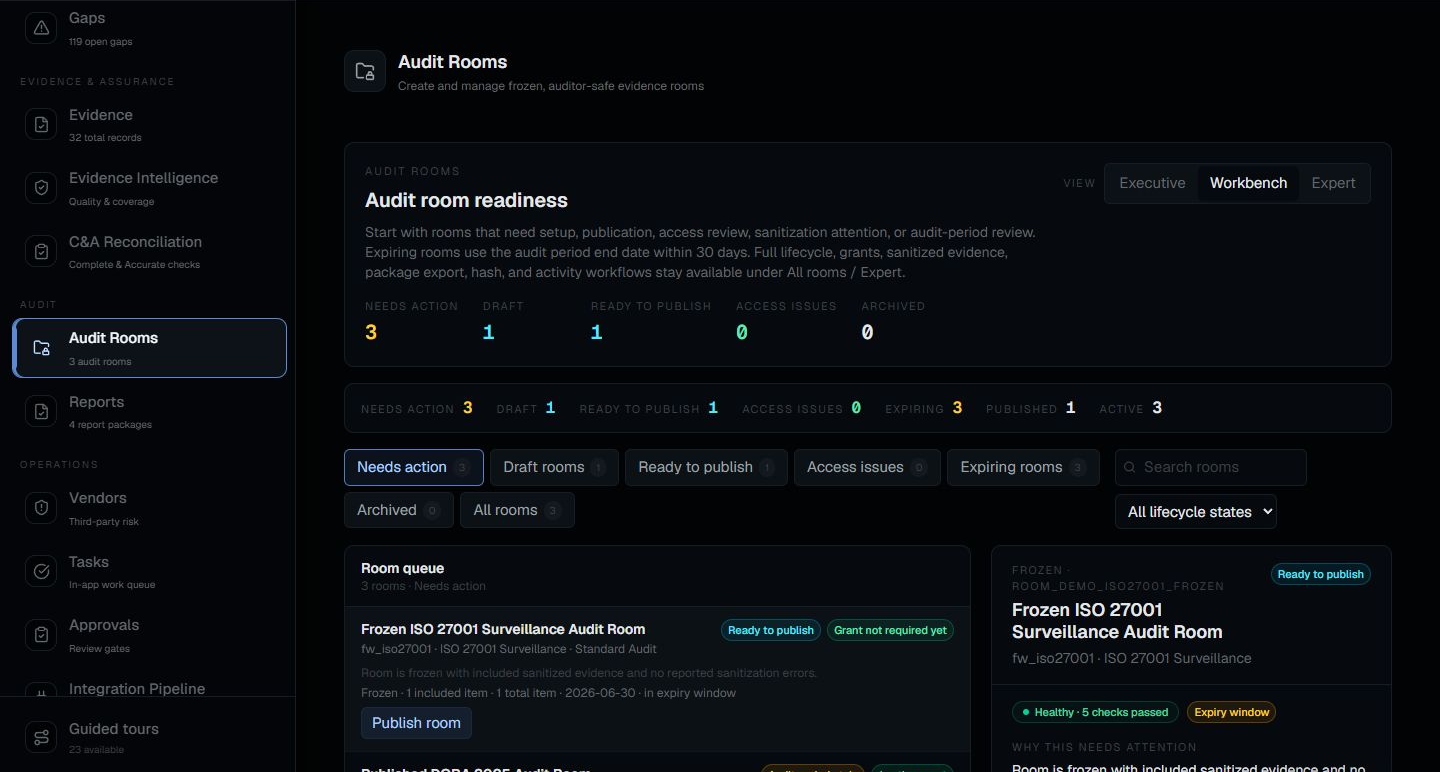The width and height of the screenshot is (1440, 772).
Task: Click the Grant not required yet badge
Action: tap(890, 630)
